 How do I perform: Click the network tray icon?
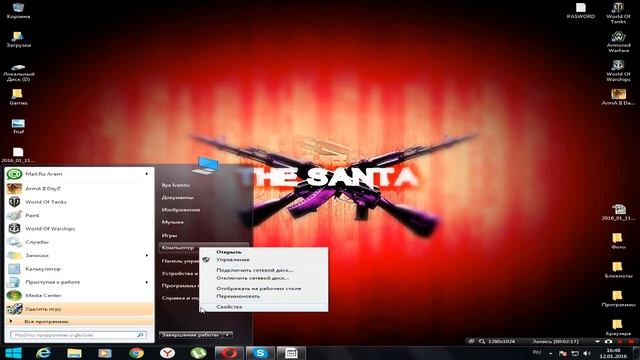tap(575, 353)
